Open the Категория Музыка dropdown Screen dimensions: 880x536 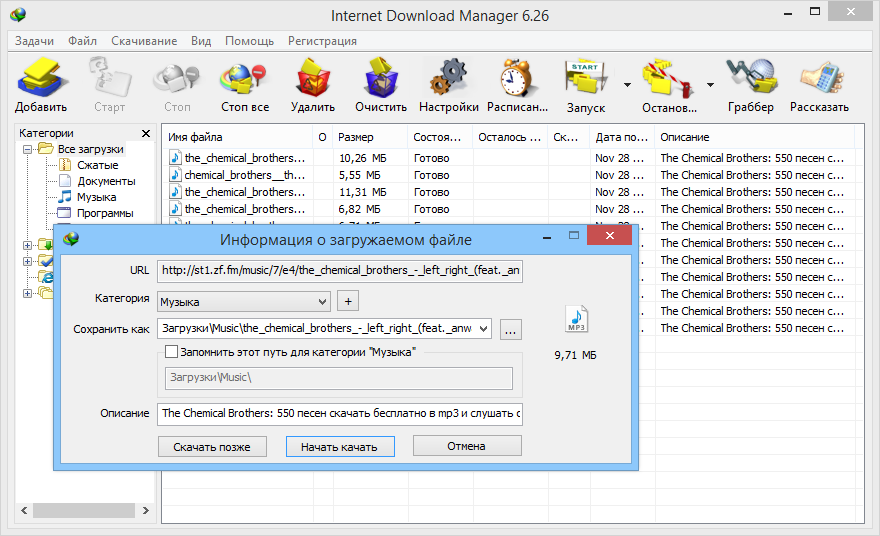coord(244,301)
